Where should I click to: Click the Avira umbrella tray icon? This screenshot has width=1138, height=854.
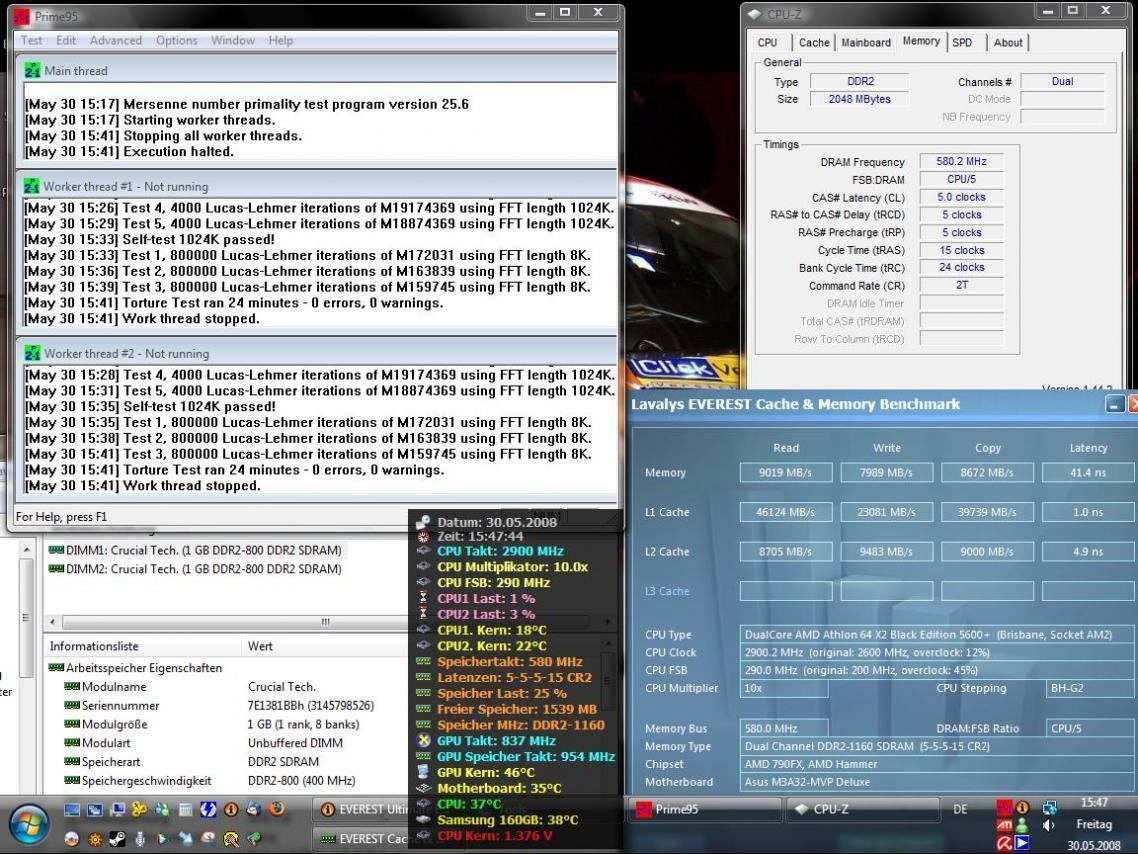(1004, 843)
